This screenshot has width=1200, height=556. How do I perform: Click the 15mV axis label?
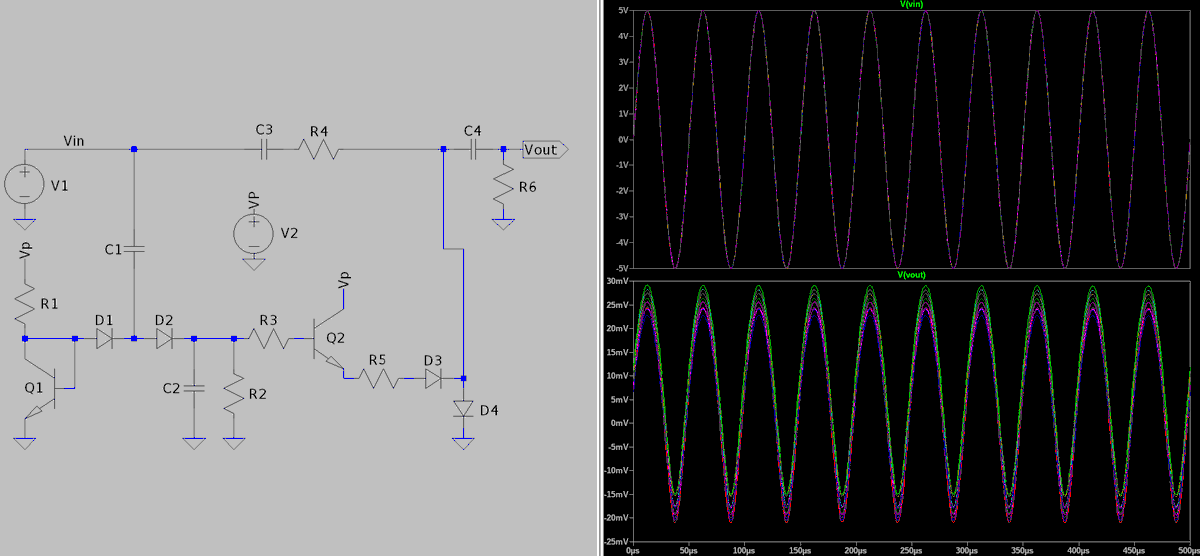pyautogui.click(x=618, y=352)
